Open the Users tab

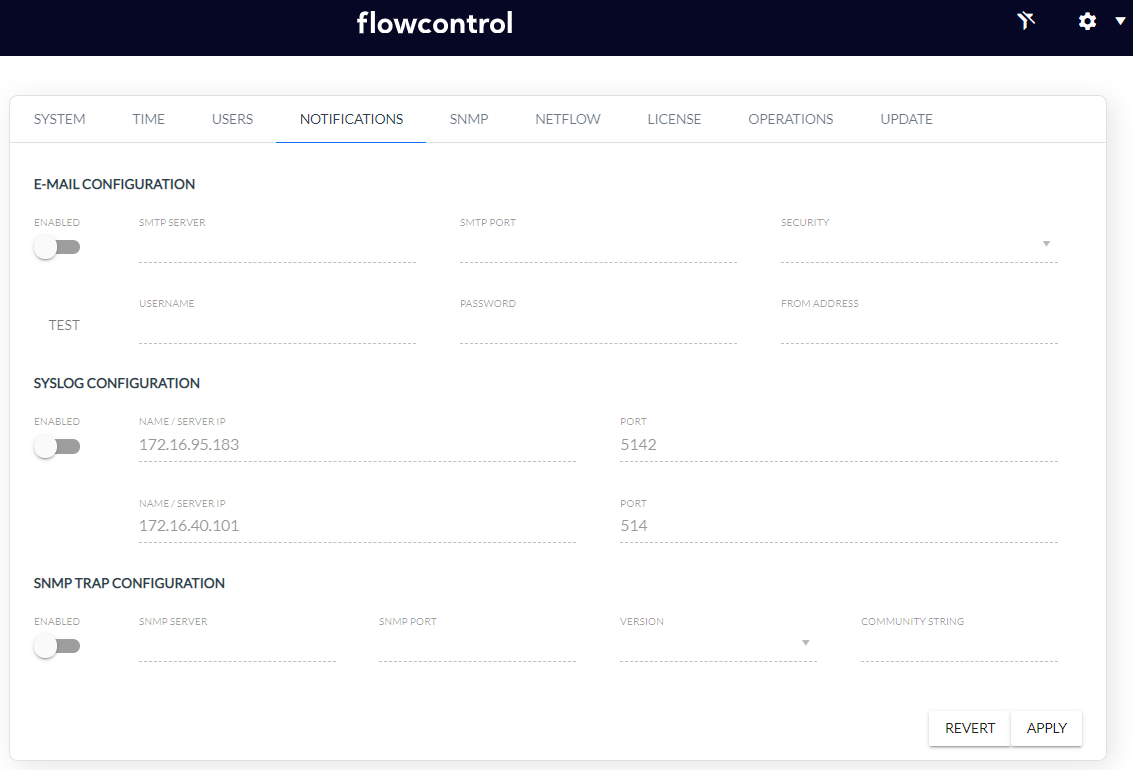(232, 119)
